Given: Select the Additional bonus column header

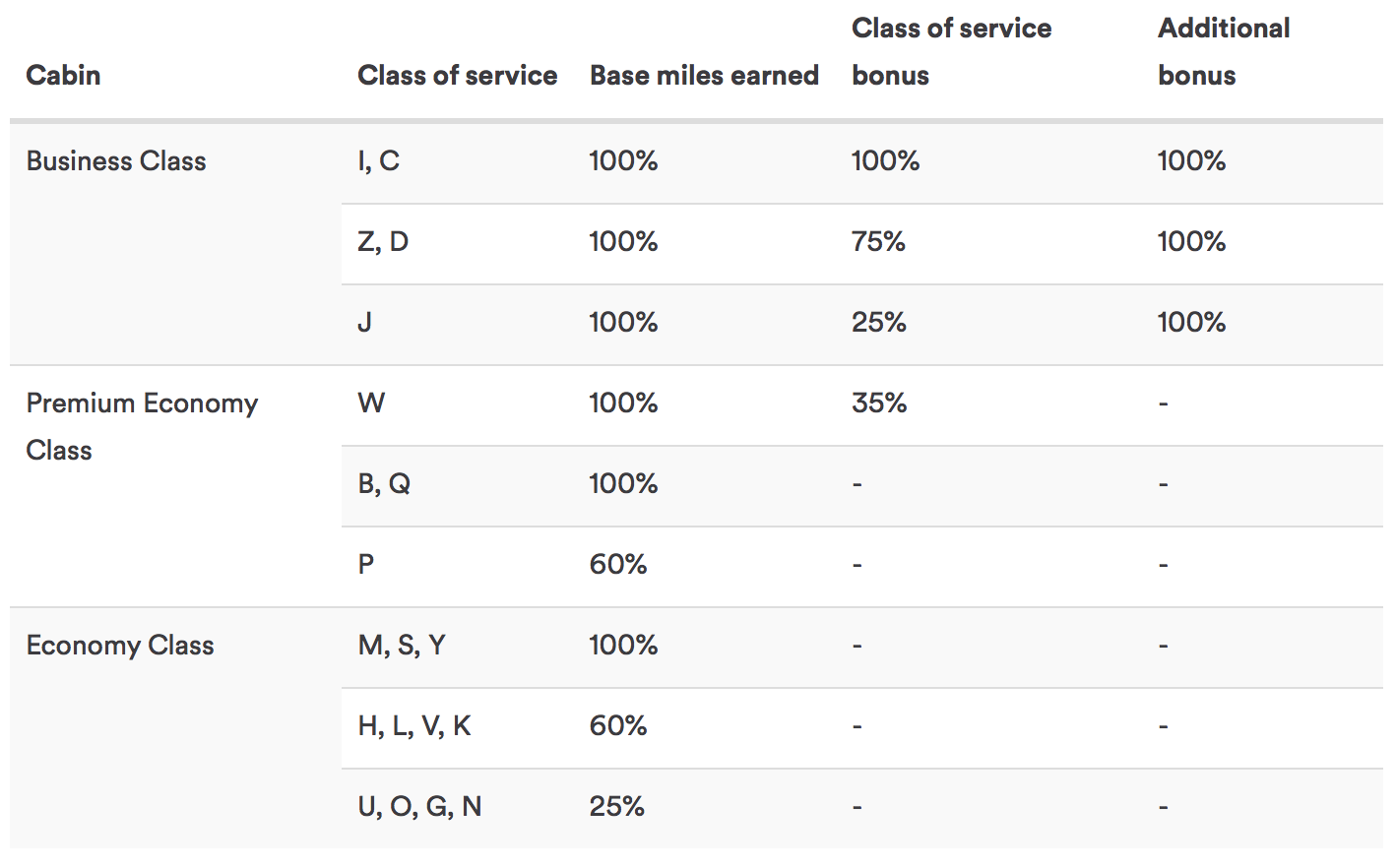Looking at the screenshot, I should (1223, 52).
